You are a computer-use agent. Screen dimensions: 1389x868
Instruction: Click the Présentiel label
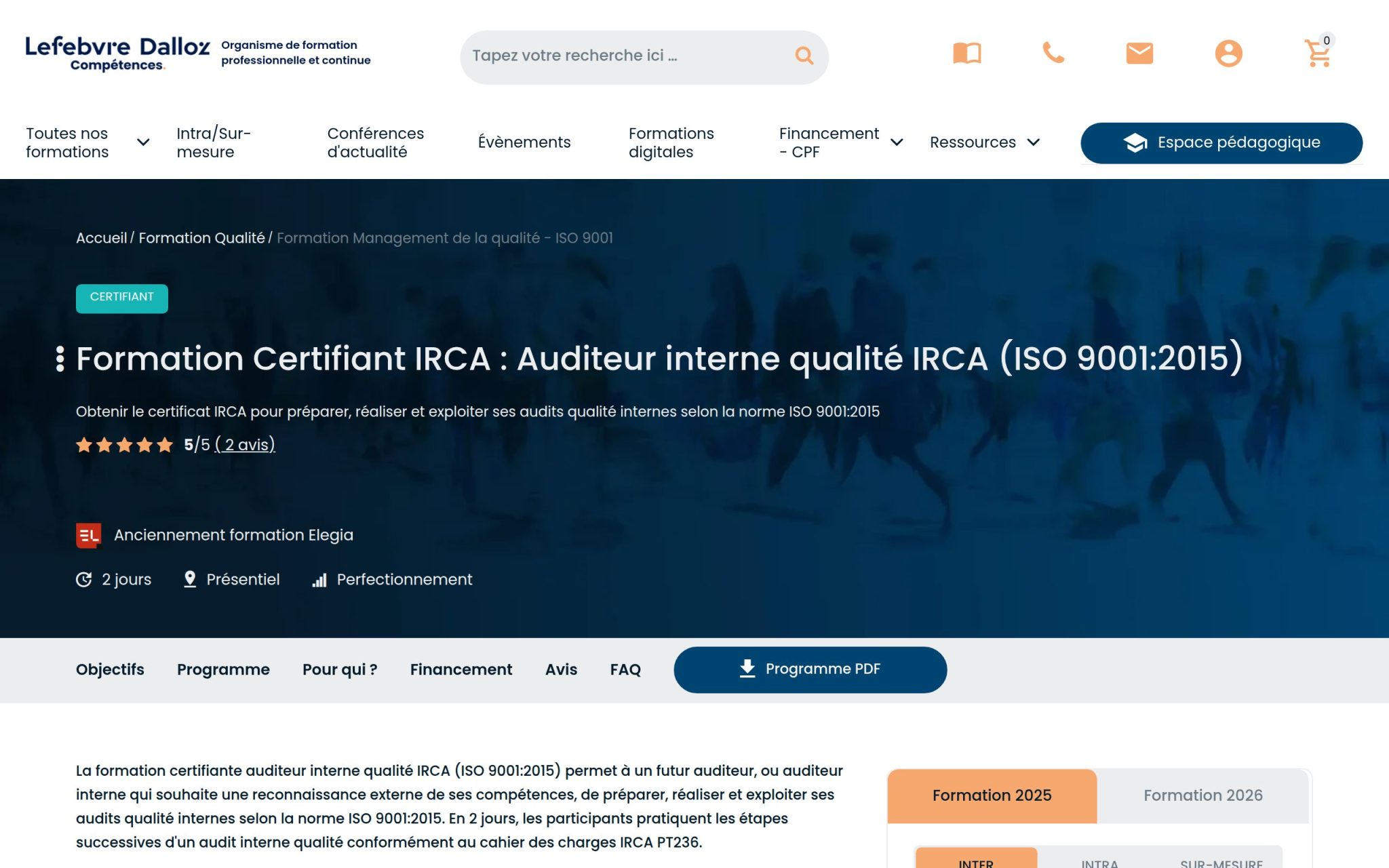[243, 580]
